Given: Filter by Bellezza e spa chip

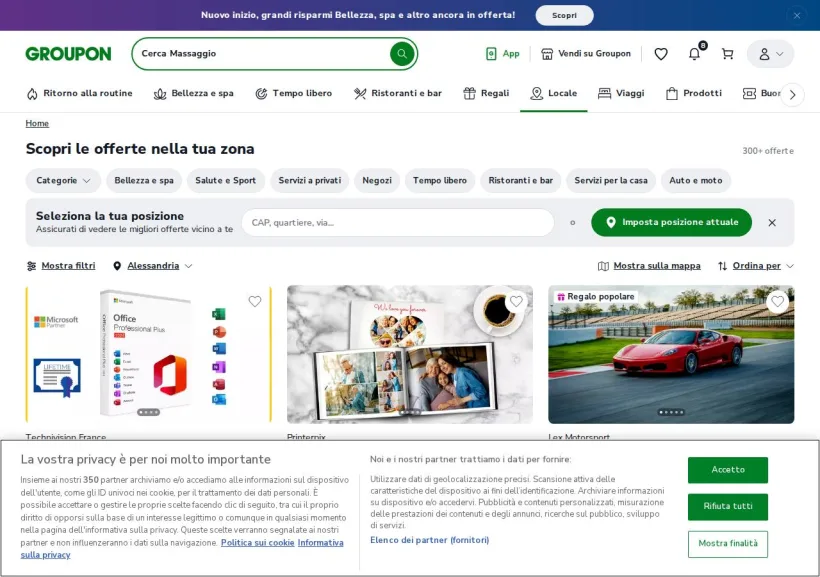Looking at the screenshot, I should coord(144,180).
